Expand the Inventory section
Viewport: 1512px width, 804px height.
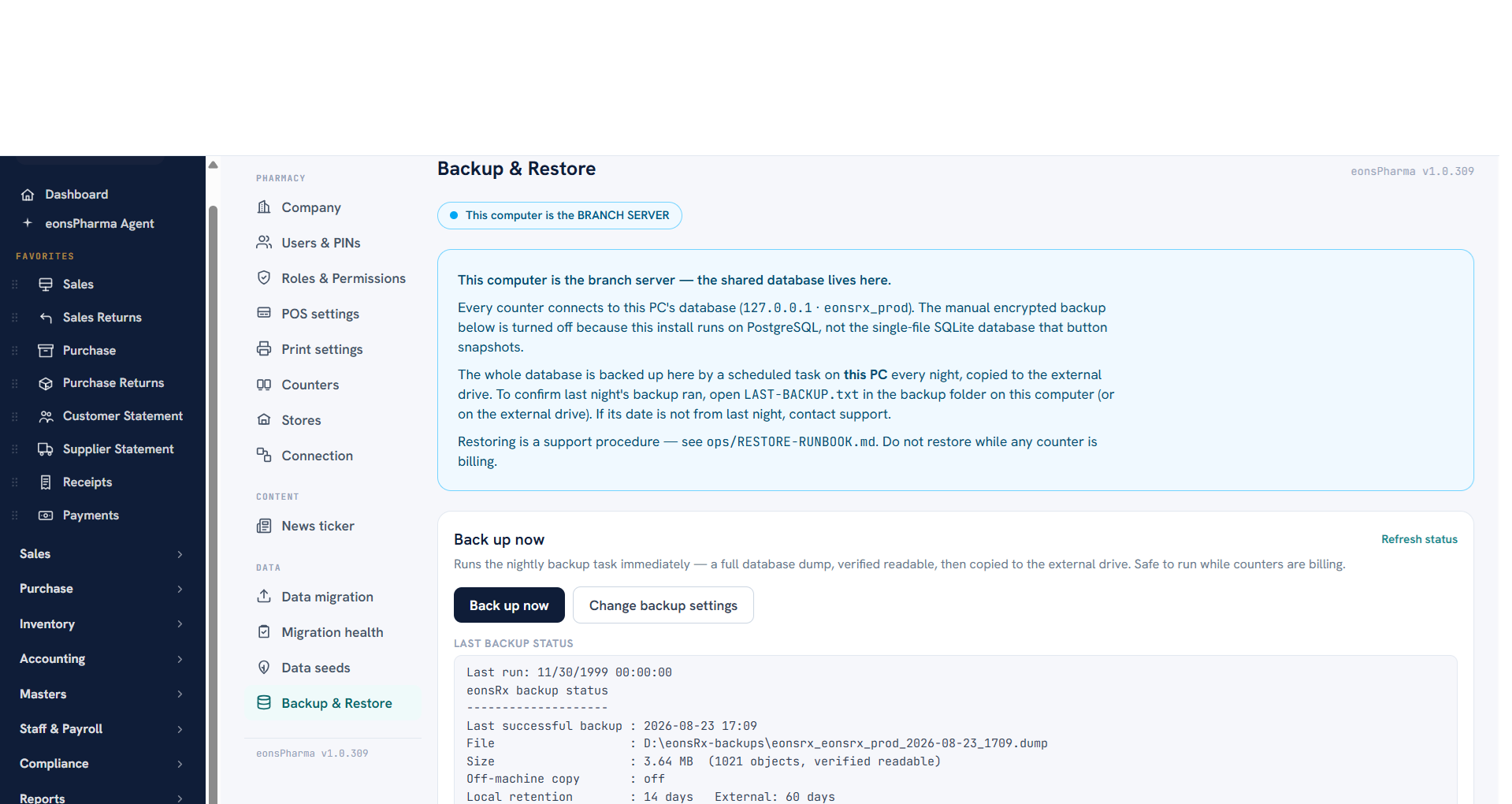tap(102, 624)
